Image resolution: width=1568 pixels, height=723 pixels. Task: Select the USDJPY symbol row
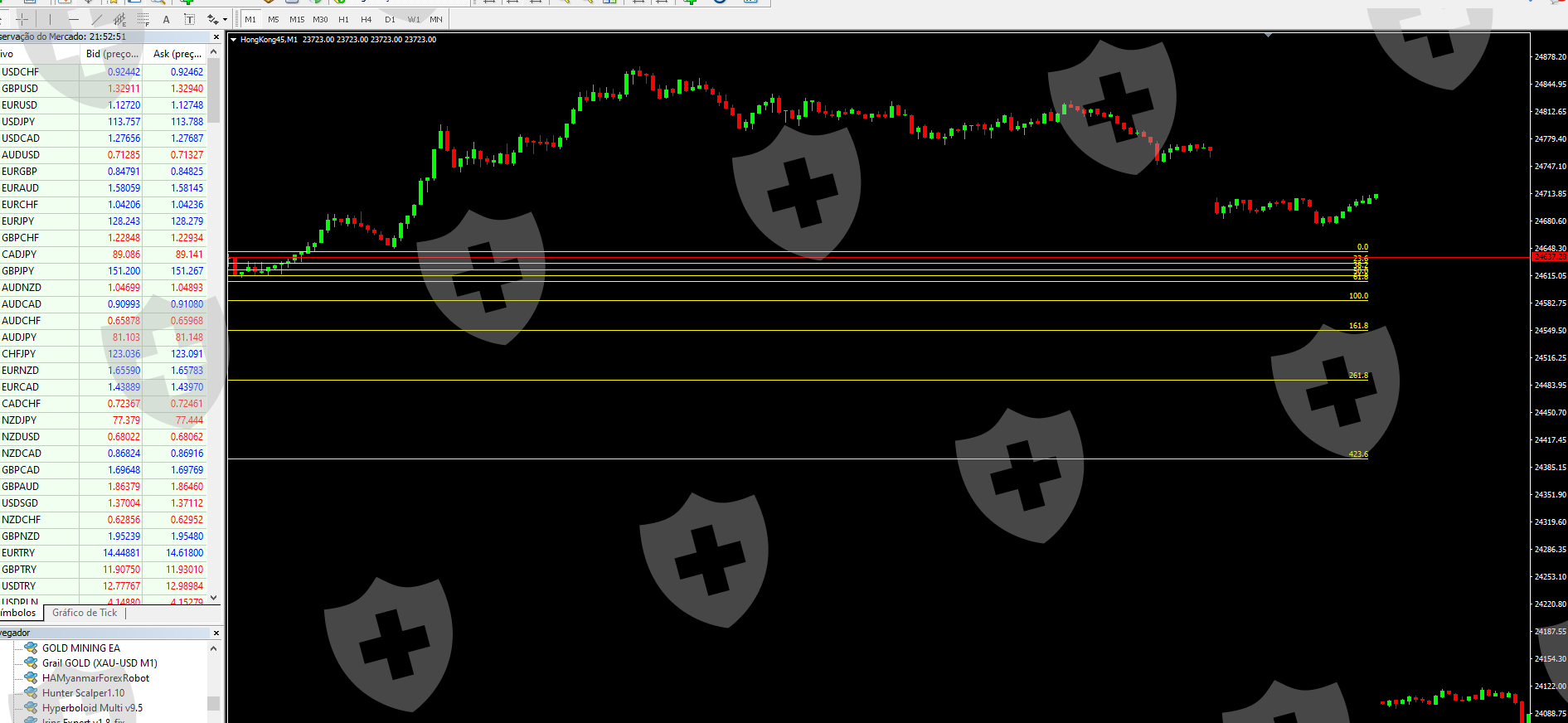[103, 122]
